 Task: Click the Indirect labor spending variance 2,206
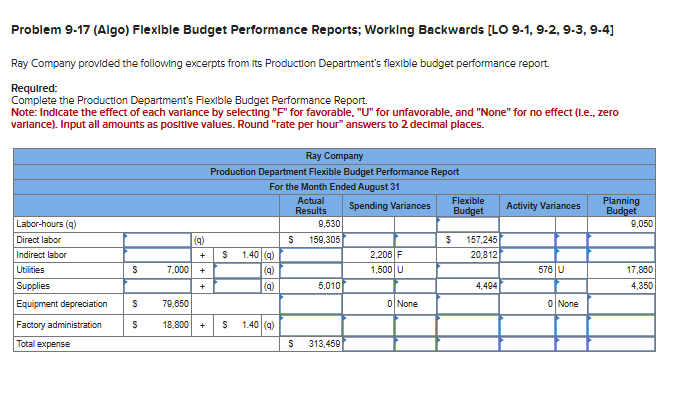click(x=381, y=255)
